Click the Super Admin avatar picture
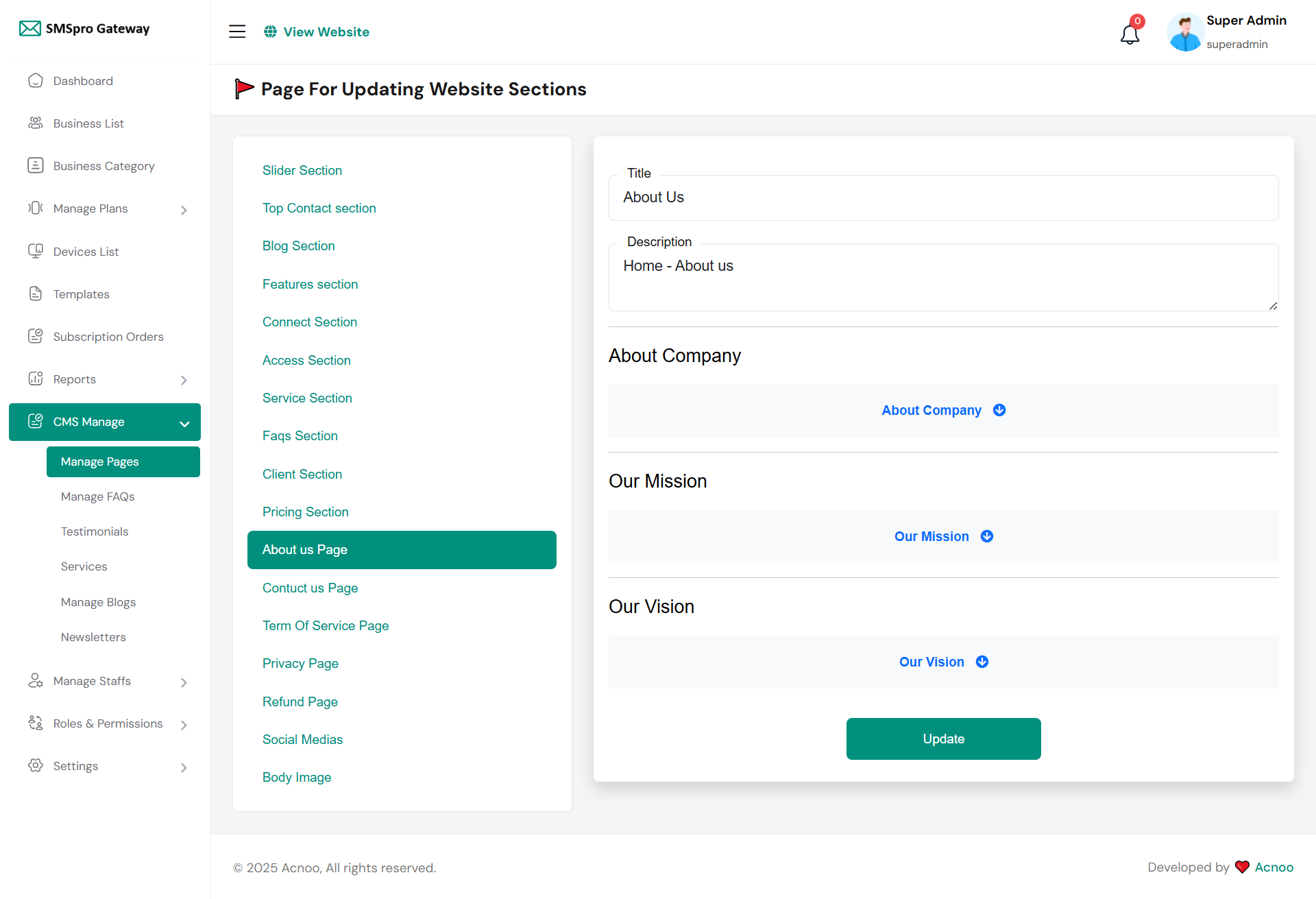Viewport: 1316px width, 899px height. pyautogui.click(x=1184, y=32)
